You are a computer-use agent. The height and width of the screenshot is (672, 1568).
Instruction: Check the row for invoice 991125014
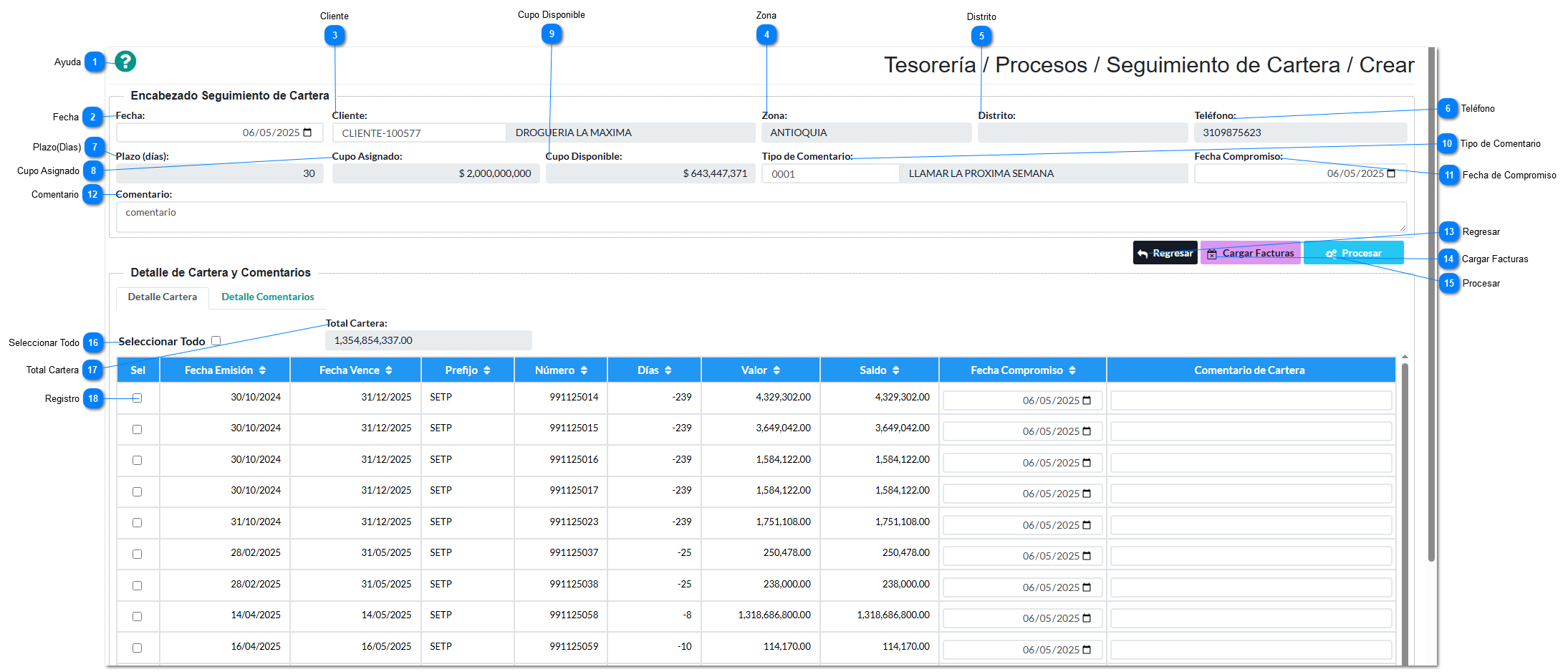pyautogui.click(x=138, y=398)
